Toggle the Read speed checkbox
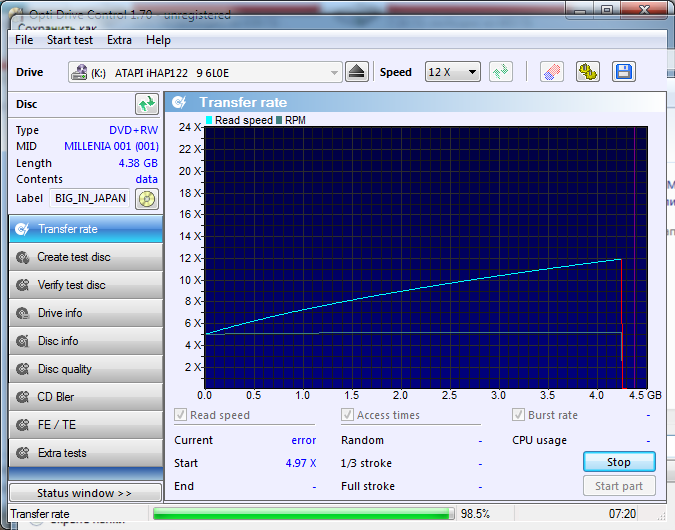This screenshot has height=530, width=675. [x=181, y=415]
